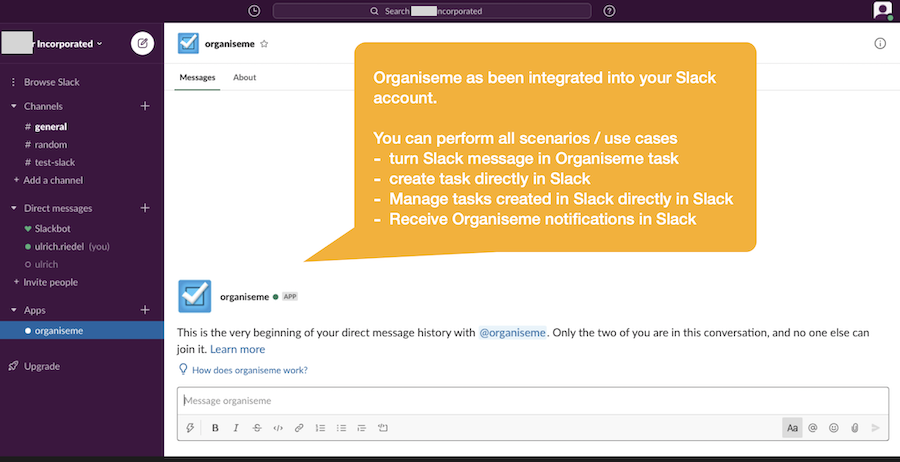The image size is (900, 462).
Task: Attach a file with the paperclip
Action: tap(855, 428)
